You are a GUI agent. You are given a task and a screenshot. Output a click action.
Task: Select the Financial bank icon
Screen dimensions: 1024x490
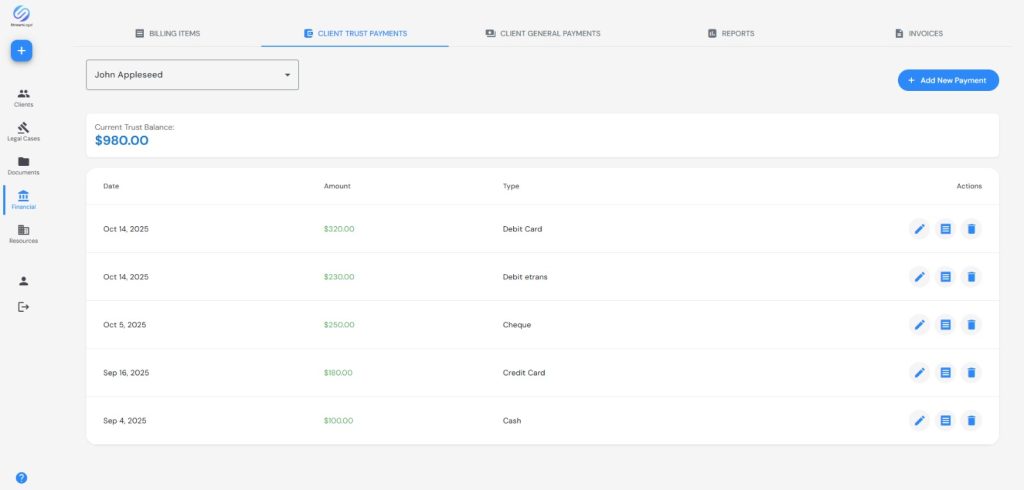23,196
